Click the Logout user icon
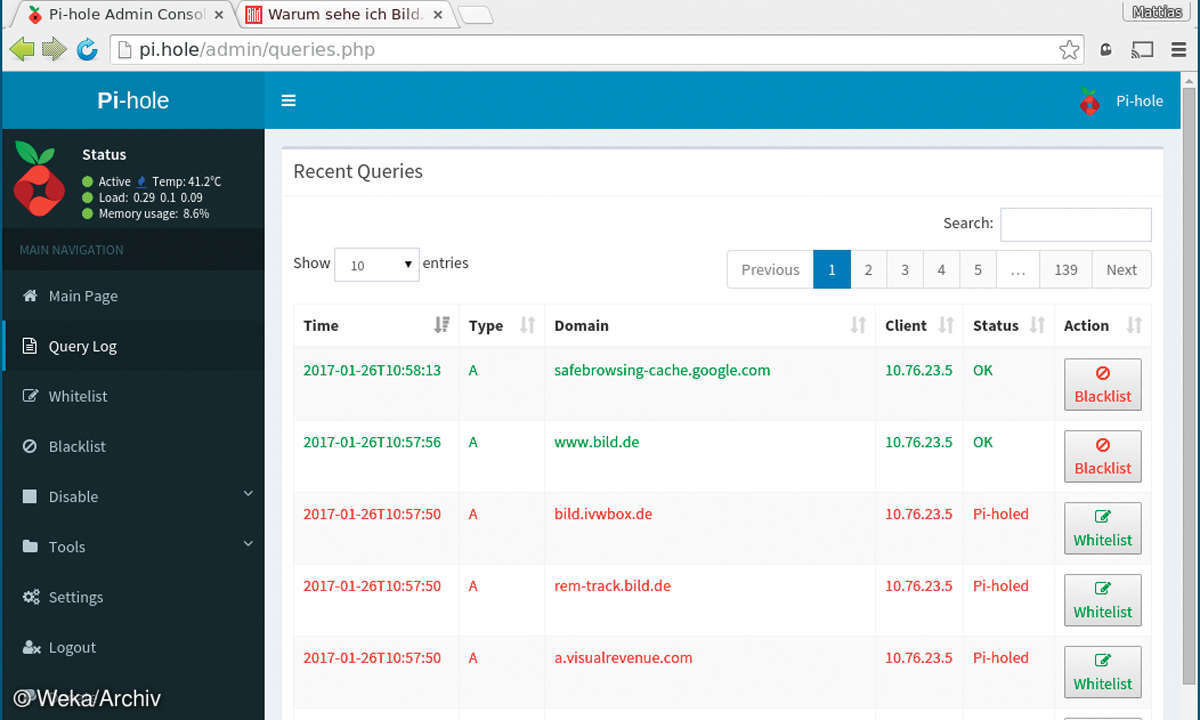The image size is (1200, 720). click(x=30, y=647)
